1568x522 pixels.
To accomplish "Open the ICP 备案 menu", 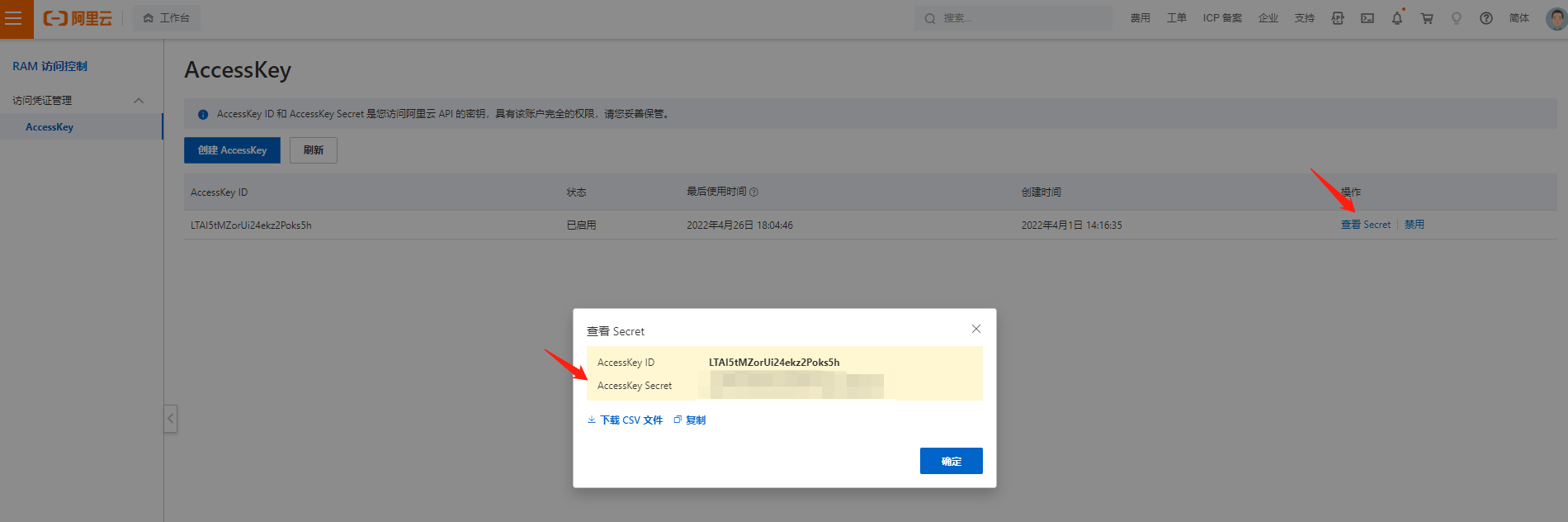I will (1222, 18).
